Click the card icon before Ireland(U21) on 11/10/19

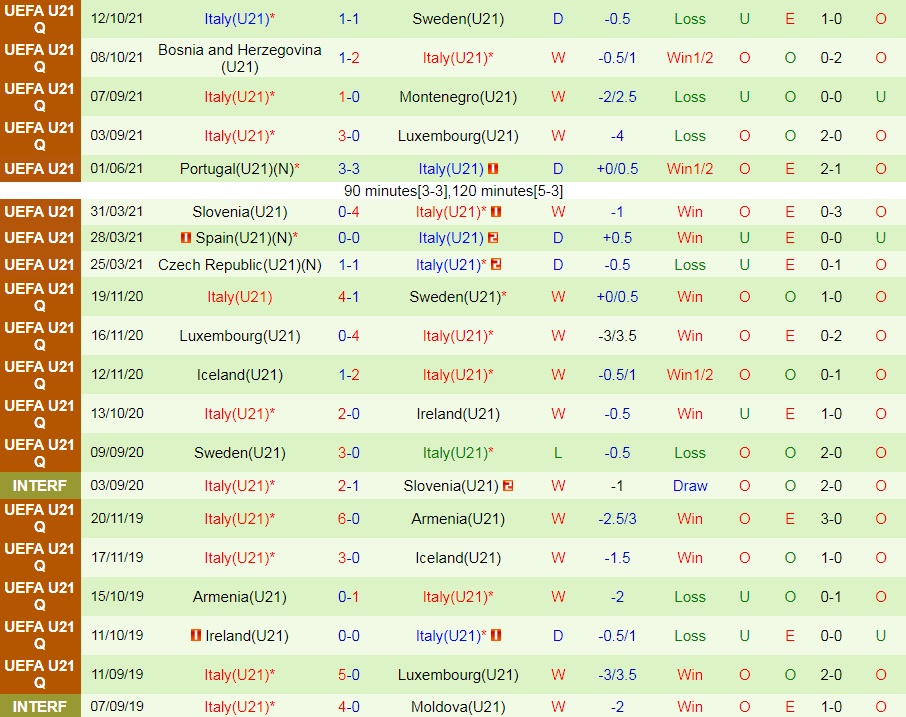coord(196,636)
